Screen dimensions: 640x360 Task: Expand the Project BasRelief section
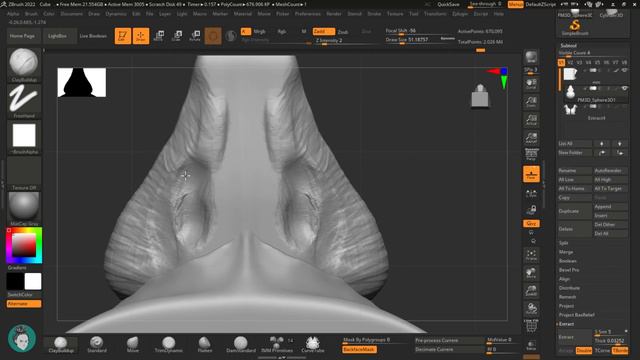click(576, 315)
